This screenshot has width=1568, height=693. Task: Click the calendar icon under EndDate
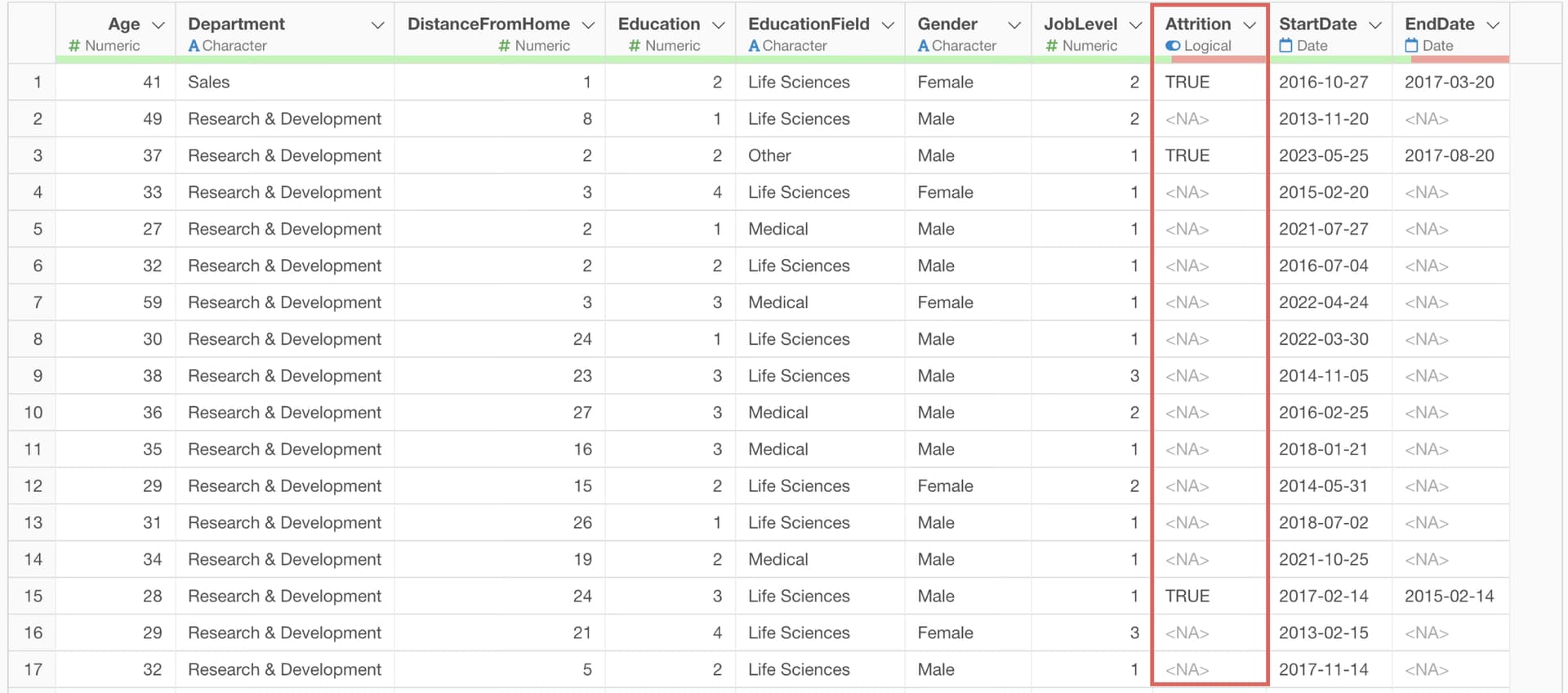[x=1411, y=47]
